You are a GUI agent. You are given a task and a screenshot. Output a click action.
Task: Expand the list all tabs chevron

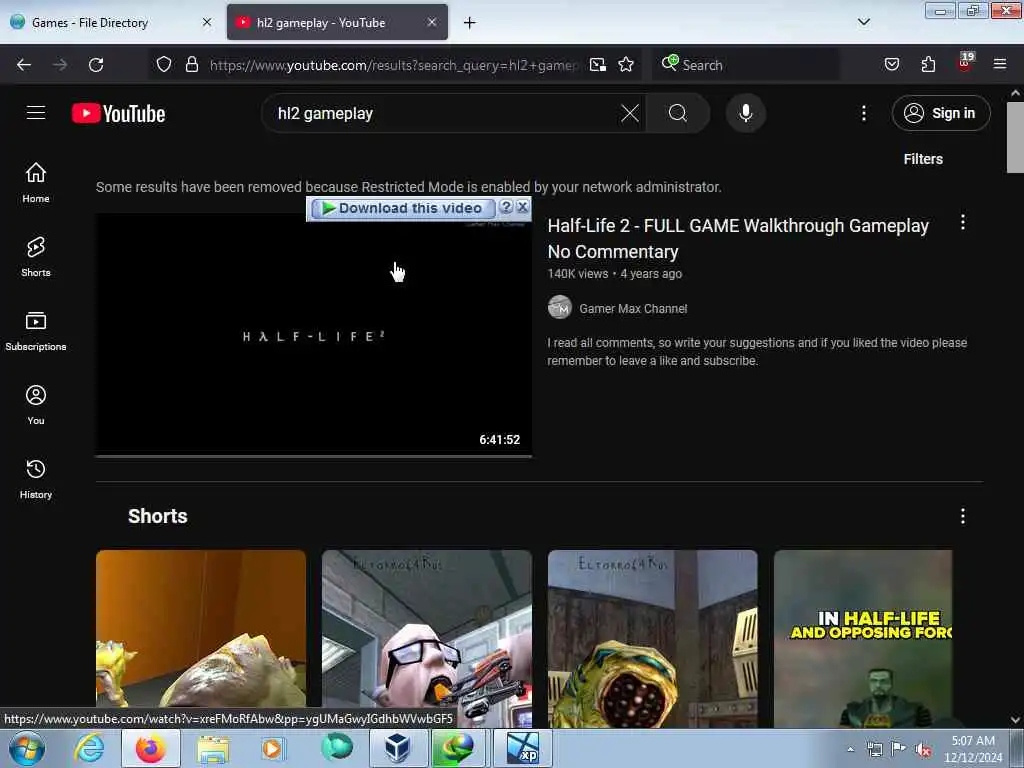coord(863,22)
